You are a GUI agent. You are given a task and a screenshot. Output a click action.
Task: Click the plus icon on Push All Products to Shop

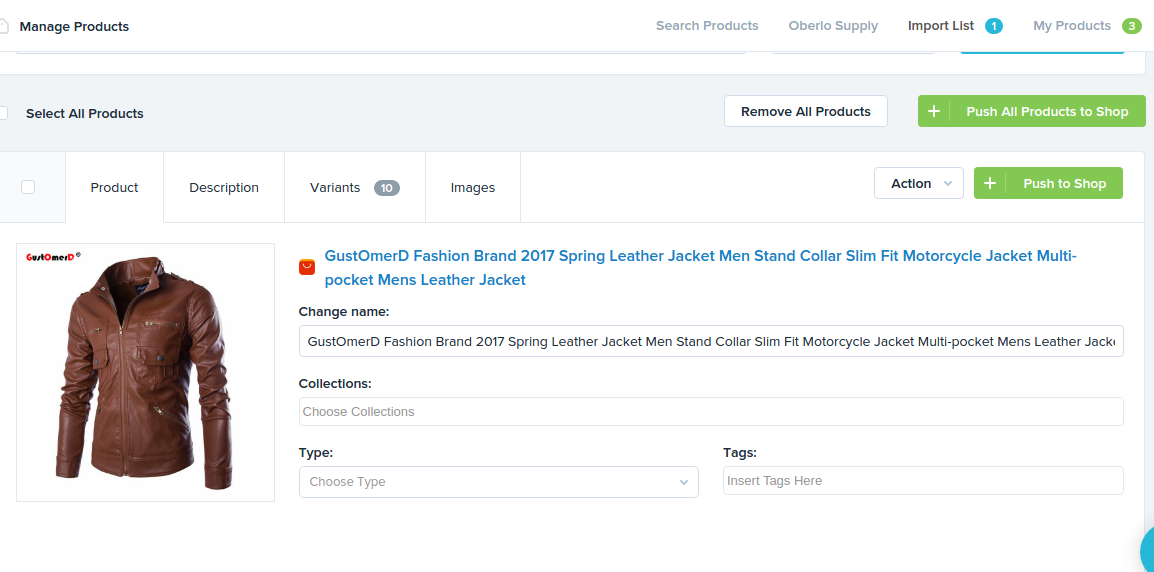point(934,111)
